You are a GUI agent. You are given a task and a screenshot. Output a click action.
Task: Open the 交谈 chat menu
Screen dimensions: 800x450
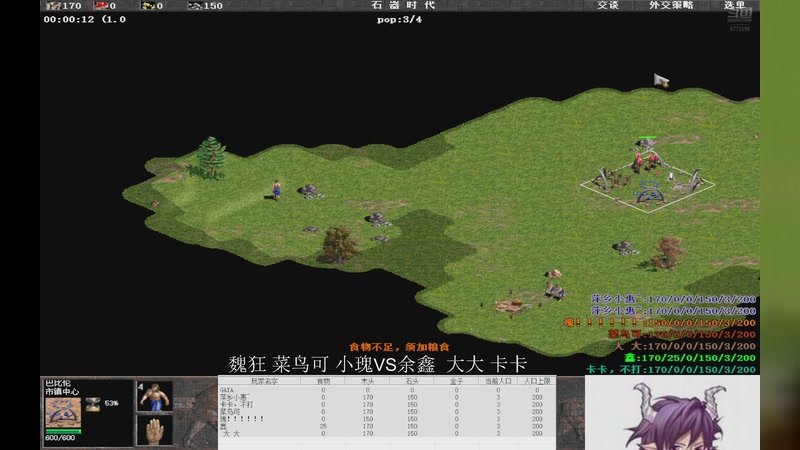click(608, 5)
